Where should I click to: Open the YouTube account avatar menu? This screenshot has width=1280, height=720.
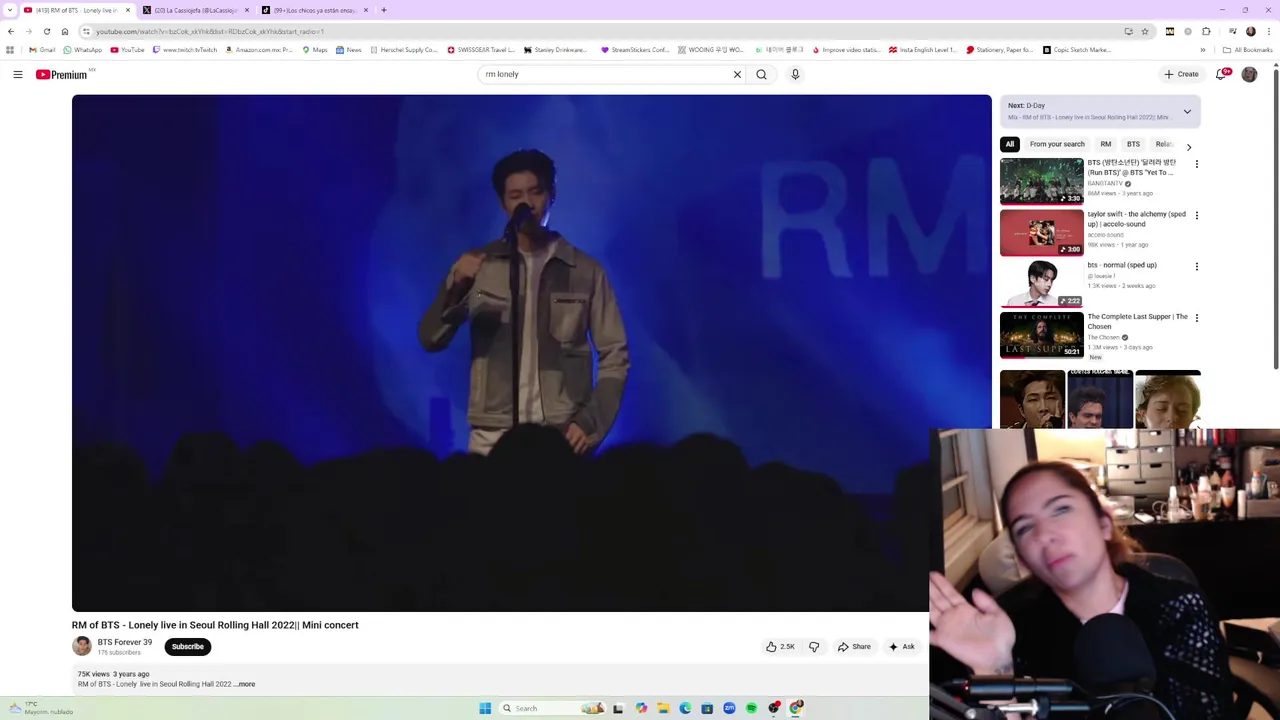point(1249,74)
